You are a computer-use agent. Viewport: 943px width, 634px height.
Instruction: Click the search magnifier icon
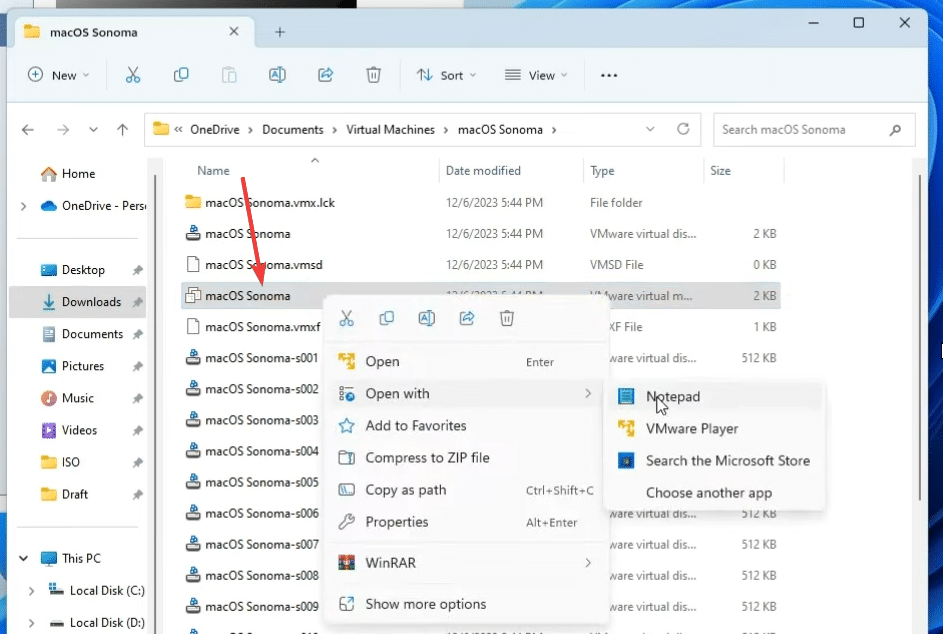point(895,129)
